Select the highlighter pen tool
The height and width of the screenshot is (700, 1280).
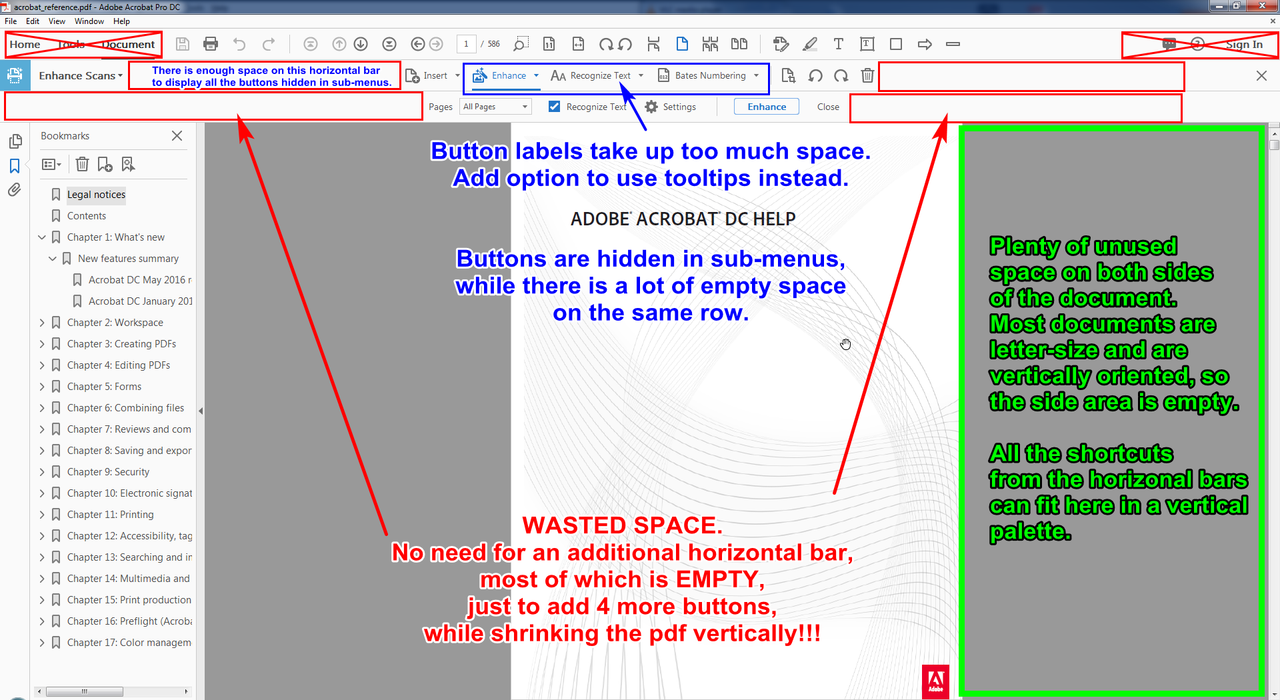coord(809,44)
